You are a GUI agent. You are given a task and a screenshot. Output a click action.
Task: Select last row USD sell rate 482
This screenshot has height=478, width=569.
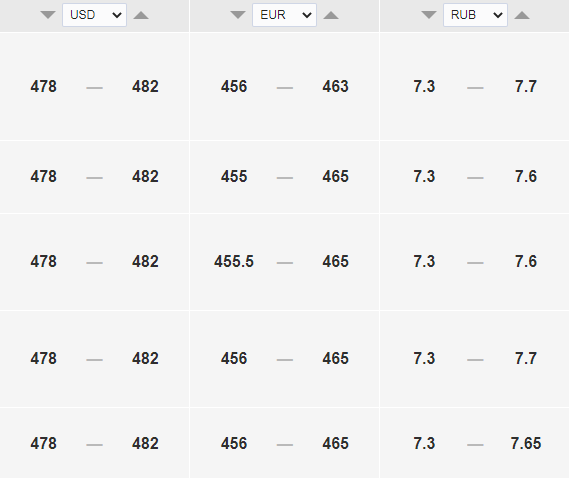point(145,443)
